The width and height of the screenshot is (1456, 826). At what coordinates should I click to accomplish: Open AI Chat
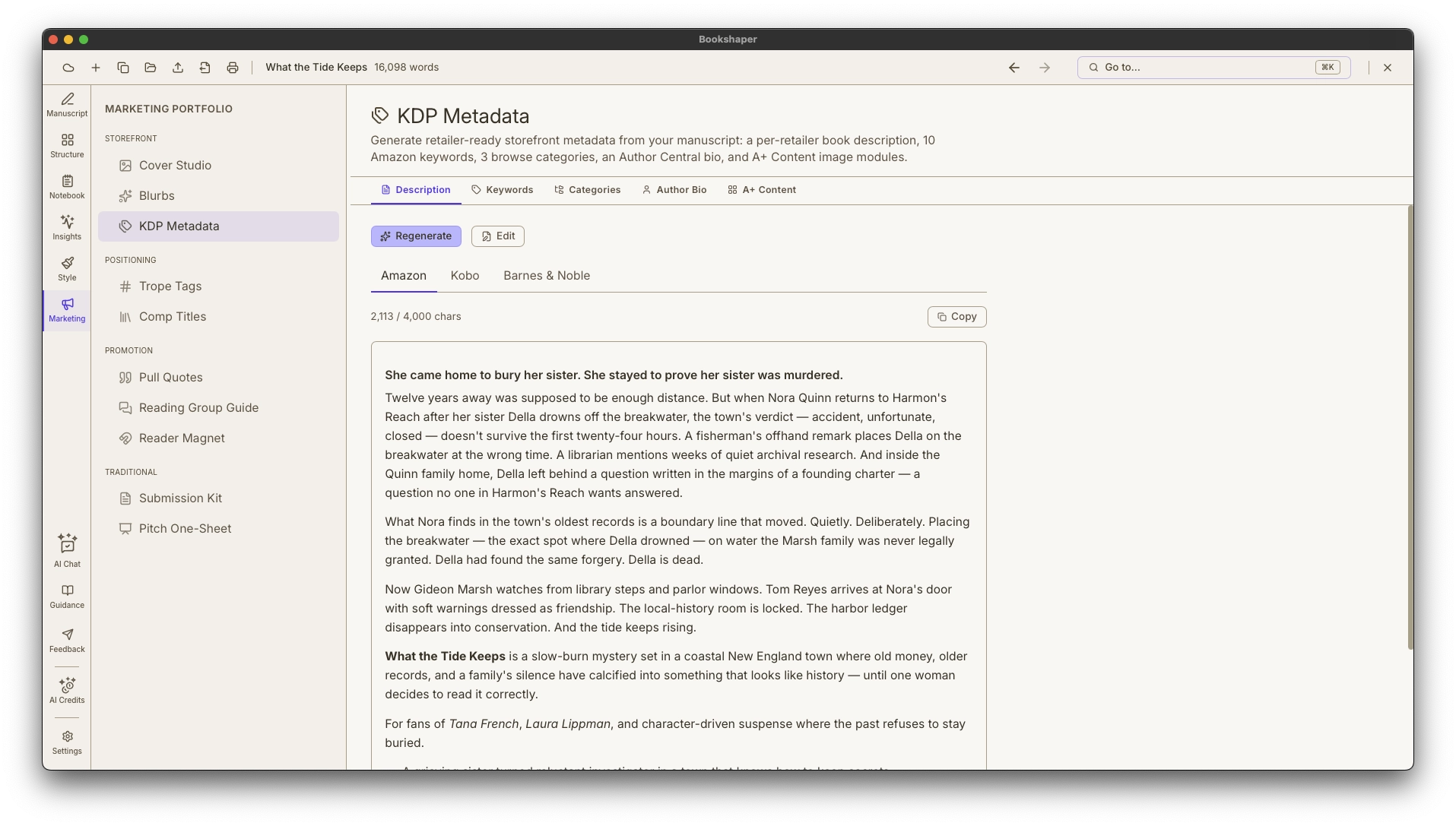pyautogui.click(x=67, y=551)
